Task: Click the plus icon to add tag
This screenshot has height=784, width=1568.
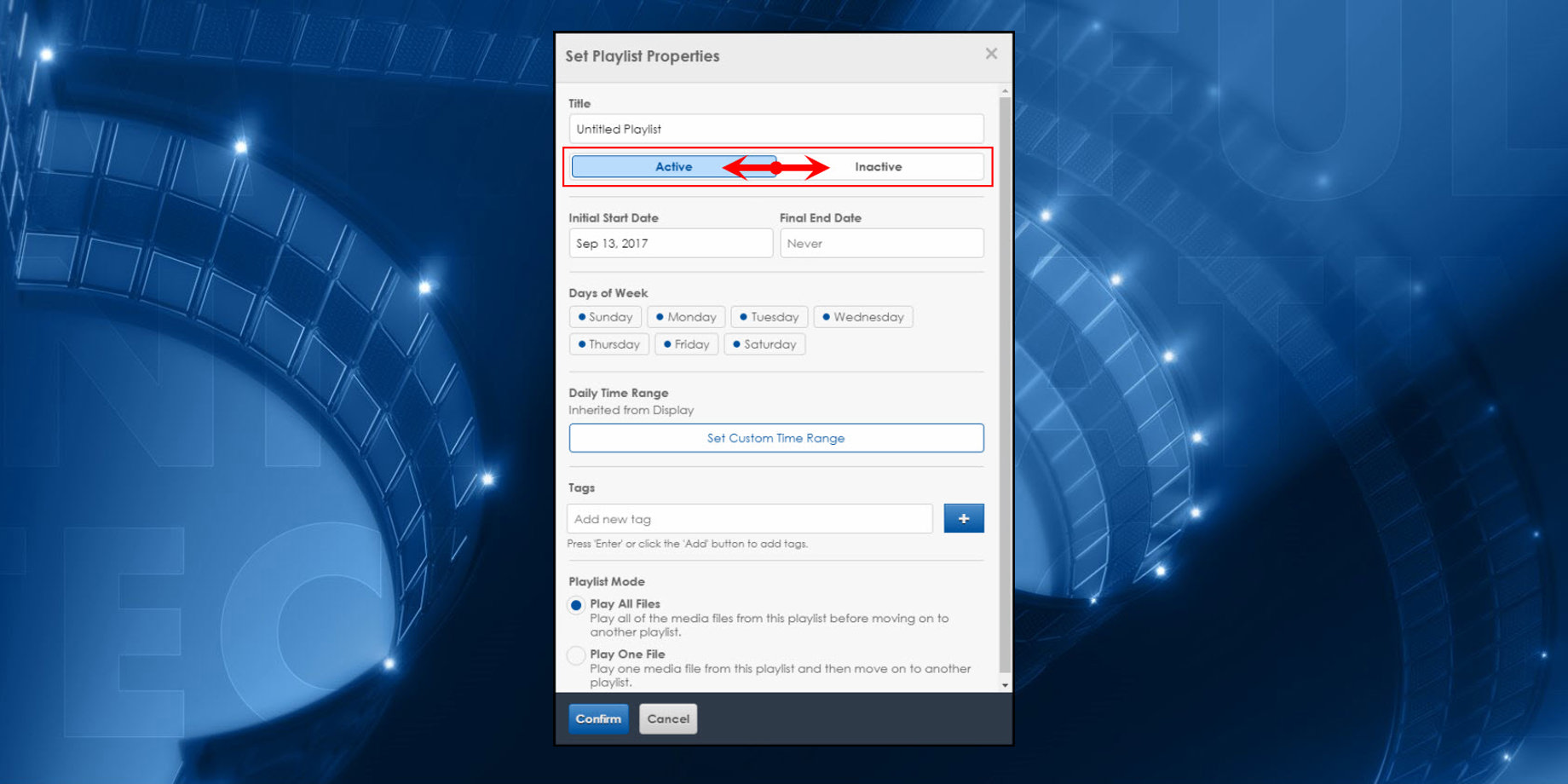Action: pos(963,518)
